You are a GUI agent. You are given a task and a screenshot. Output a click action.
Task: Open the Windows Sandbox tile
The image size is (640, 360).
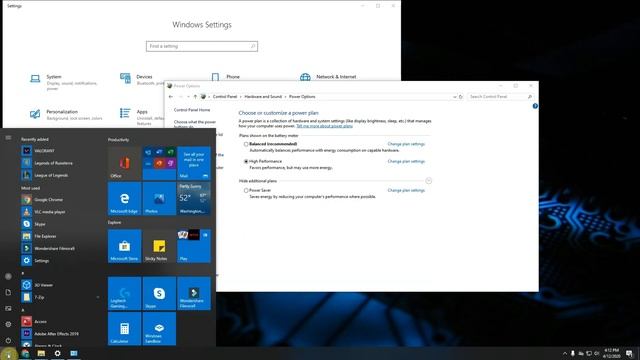click(x=159, y=329)
